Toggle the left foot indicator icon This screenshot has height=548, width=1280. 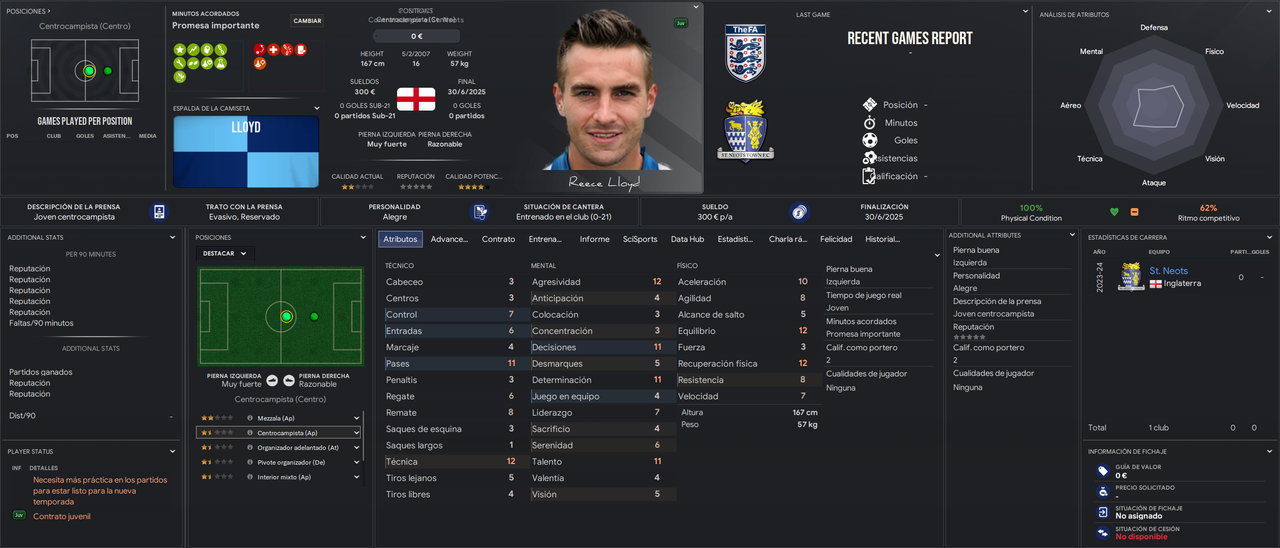click(x=271, y=380)
